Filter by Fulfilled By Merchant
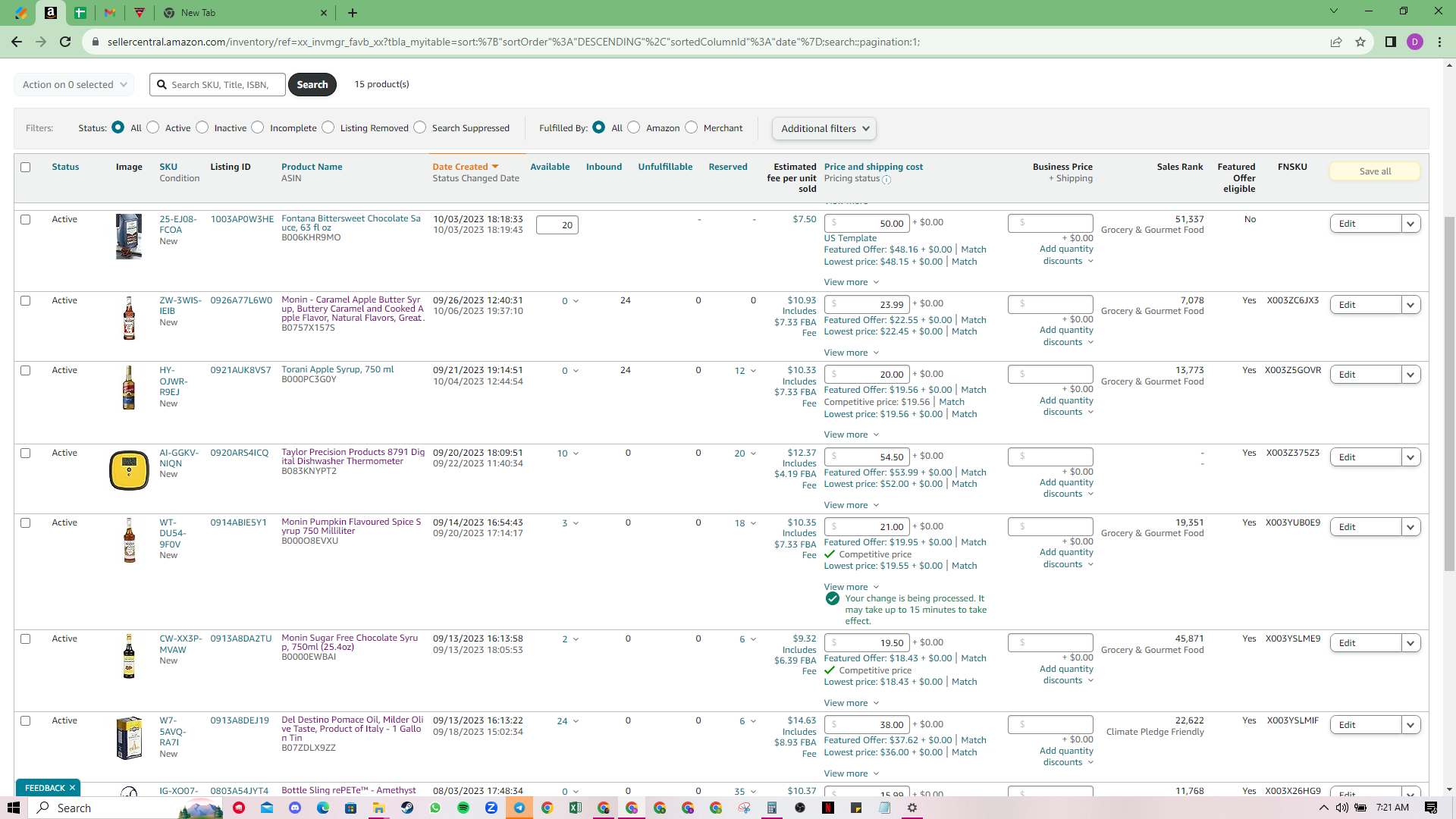The width and height of the screenshot is (1456, 819). tap(691, 127)
